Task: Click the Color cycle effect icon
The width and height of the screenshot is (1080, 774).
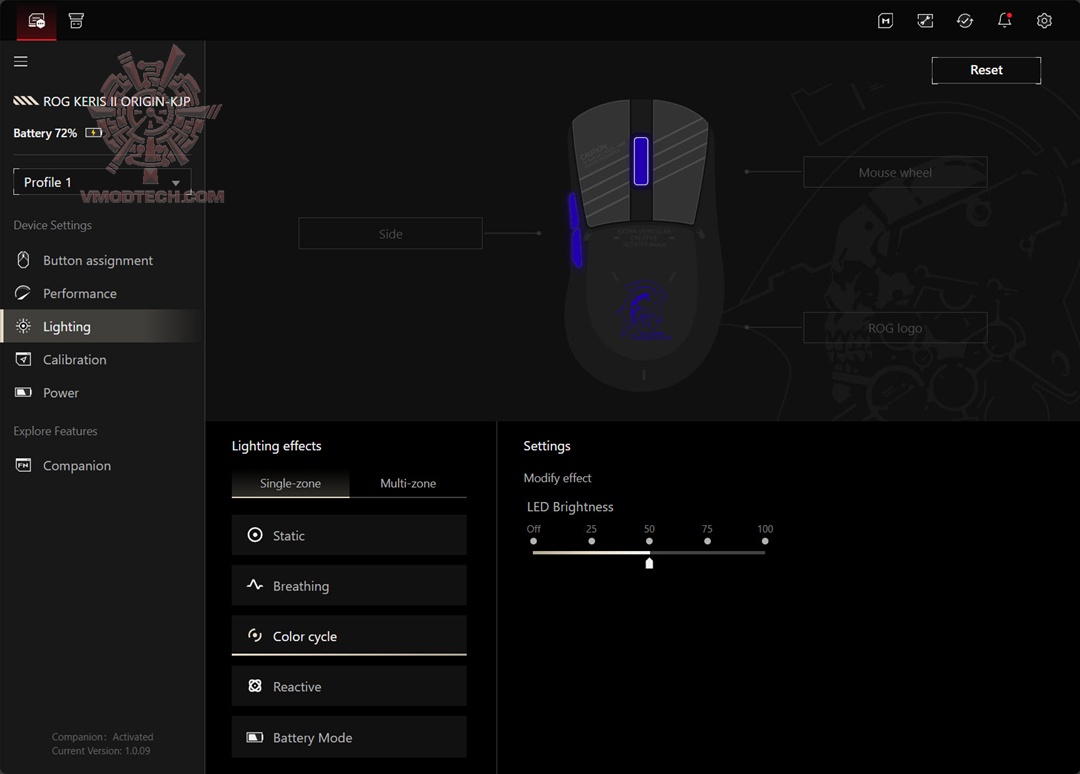Action: [255, 635]
